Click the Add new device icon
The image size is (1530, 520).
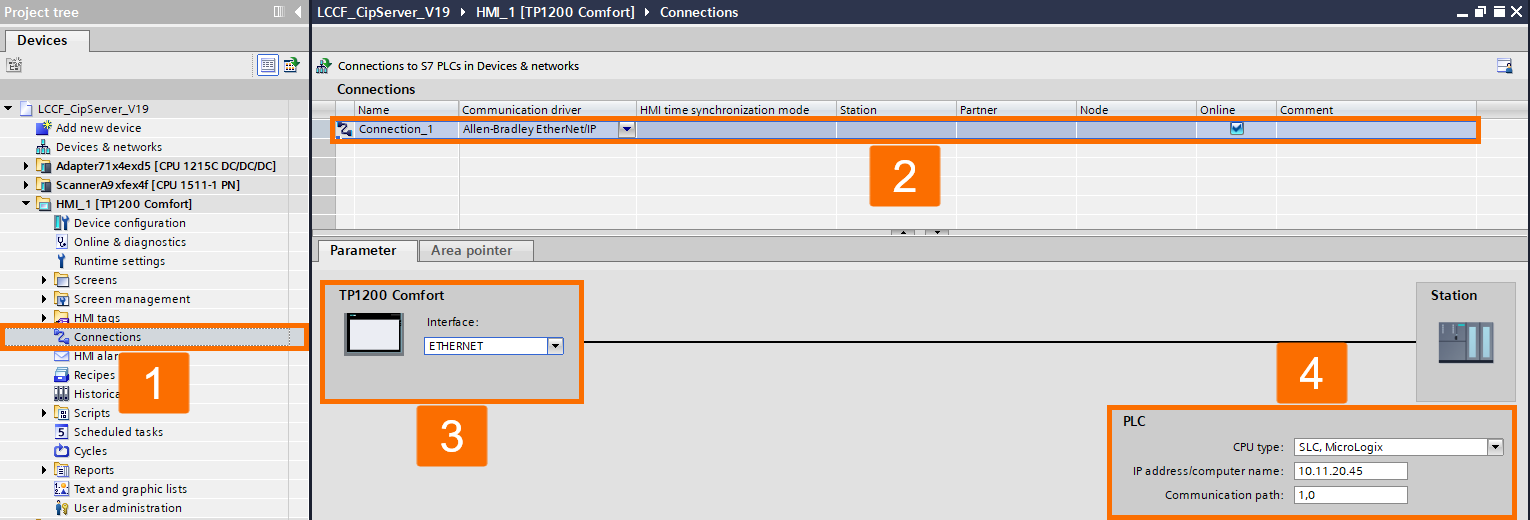pos(43,128)
